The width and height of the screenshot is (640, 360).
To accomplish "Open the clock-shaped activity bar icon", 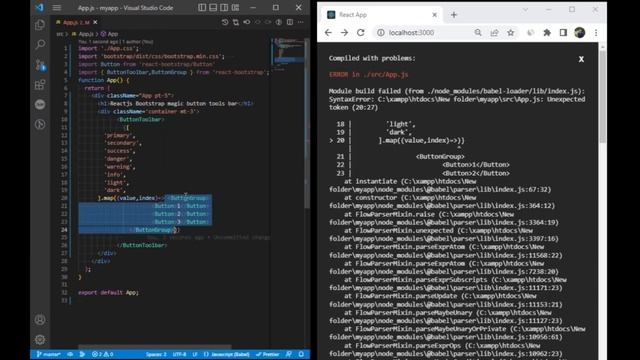I will click(40, 124).
